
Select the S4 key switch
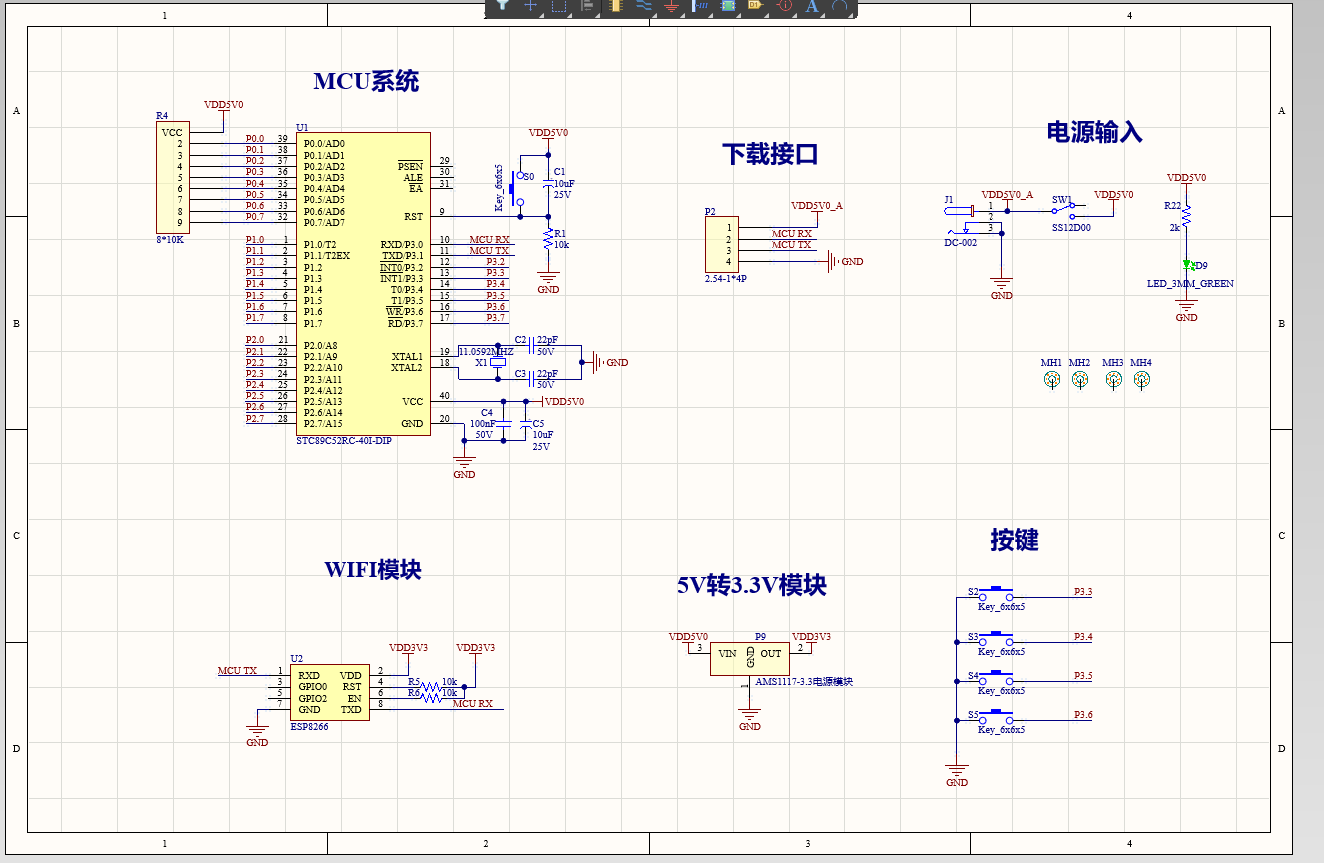pos(996,677)
